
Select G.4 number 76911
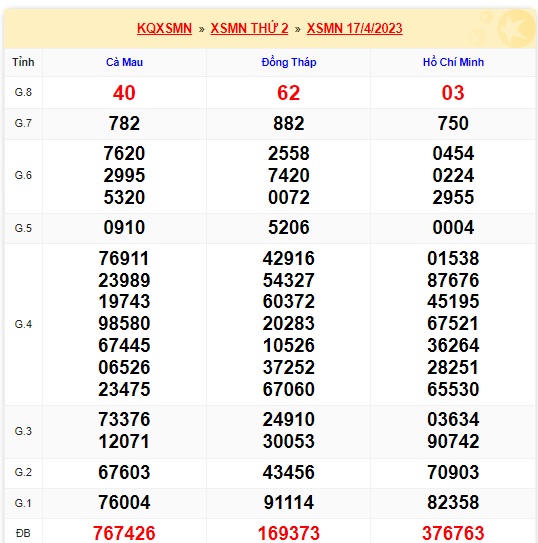coord(124,258)
